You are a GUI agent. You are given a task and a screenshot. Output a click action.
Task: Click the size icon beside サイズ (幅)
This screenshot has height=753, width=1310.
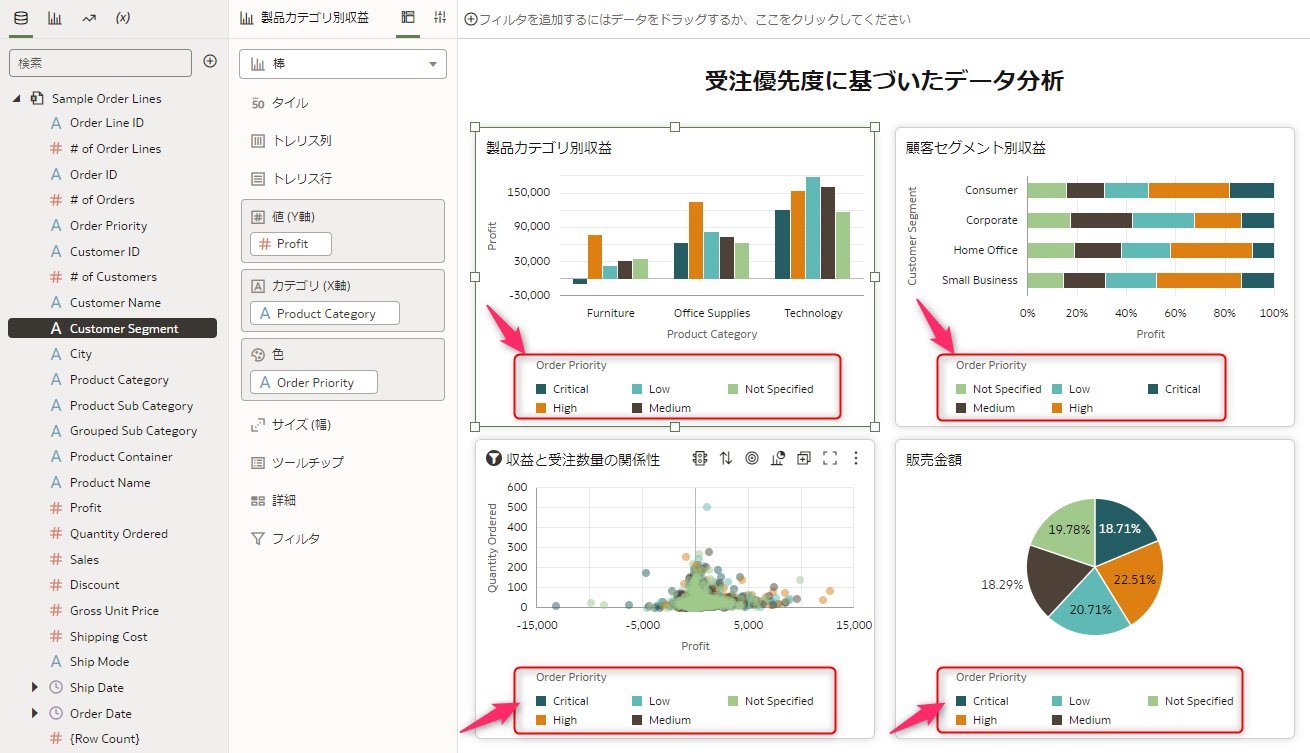pyautogui.click(x=257, y=425)
